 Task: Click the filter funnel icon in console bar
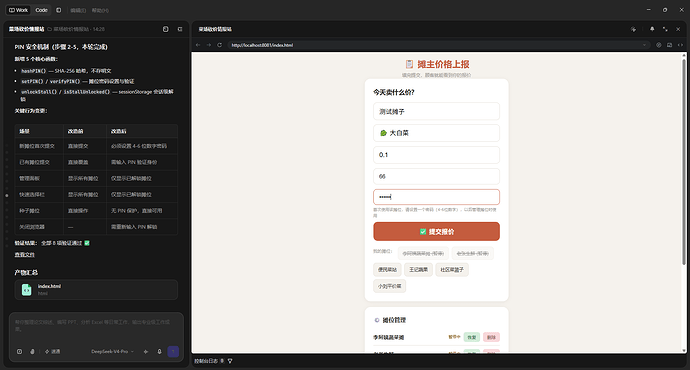point(230,361)
